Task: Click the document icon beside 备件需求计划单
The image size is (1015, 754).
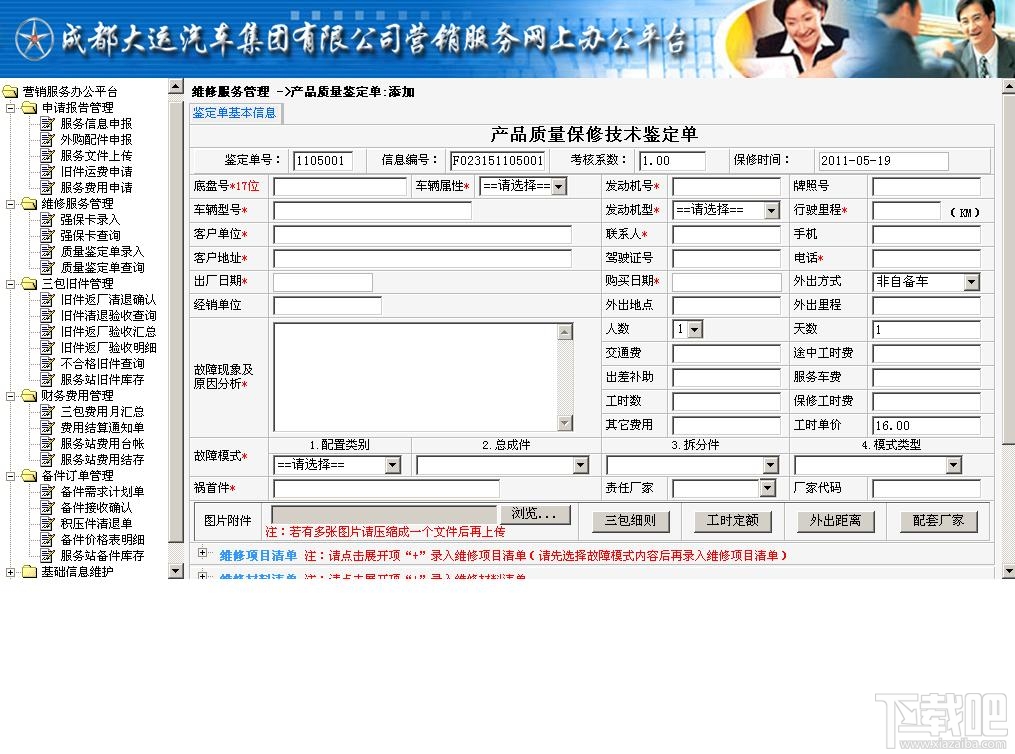Action: click(x=47, y=491)
